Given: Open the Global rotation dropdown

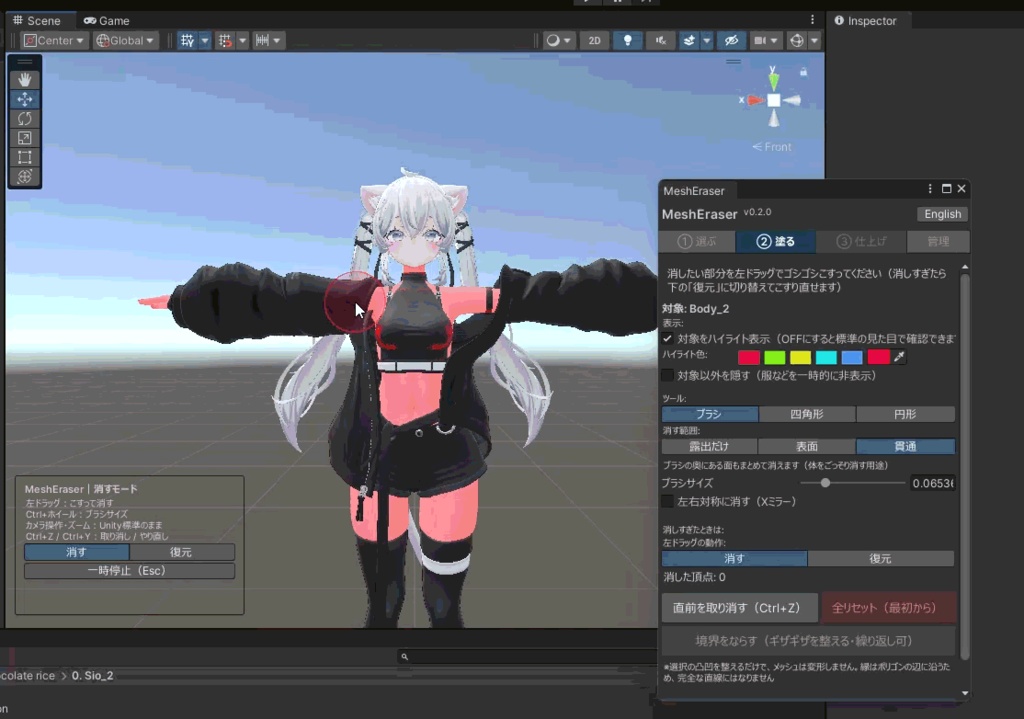Looking at the screenshot, I should [x=125, y=40].
